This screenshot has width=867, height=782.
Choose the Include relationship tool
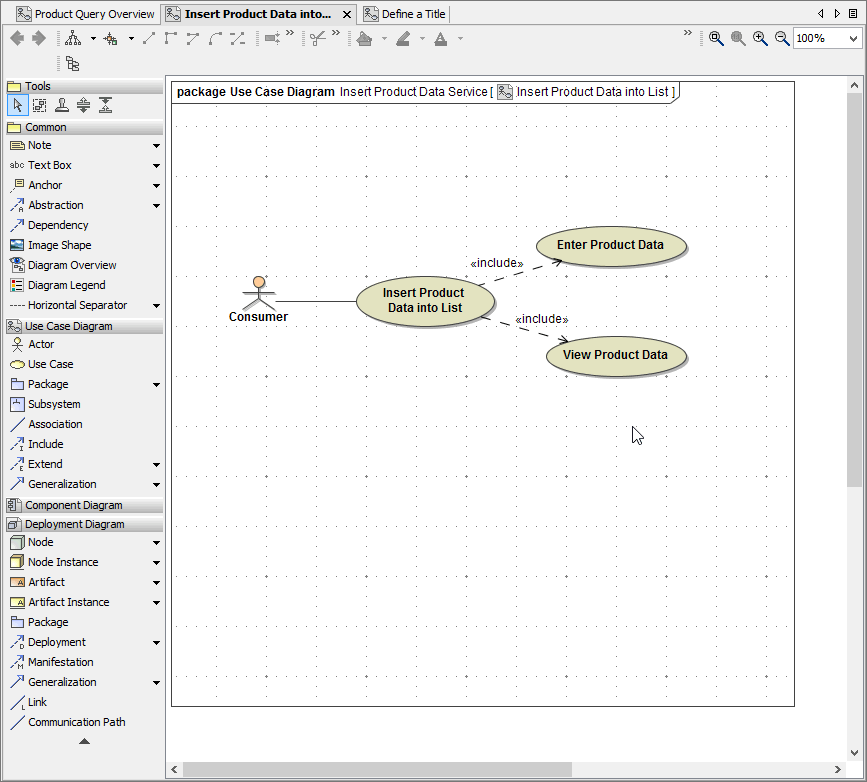click(x=45, y=444)
